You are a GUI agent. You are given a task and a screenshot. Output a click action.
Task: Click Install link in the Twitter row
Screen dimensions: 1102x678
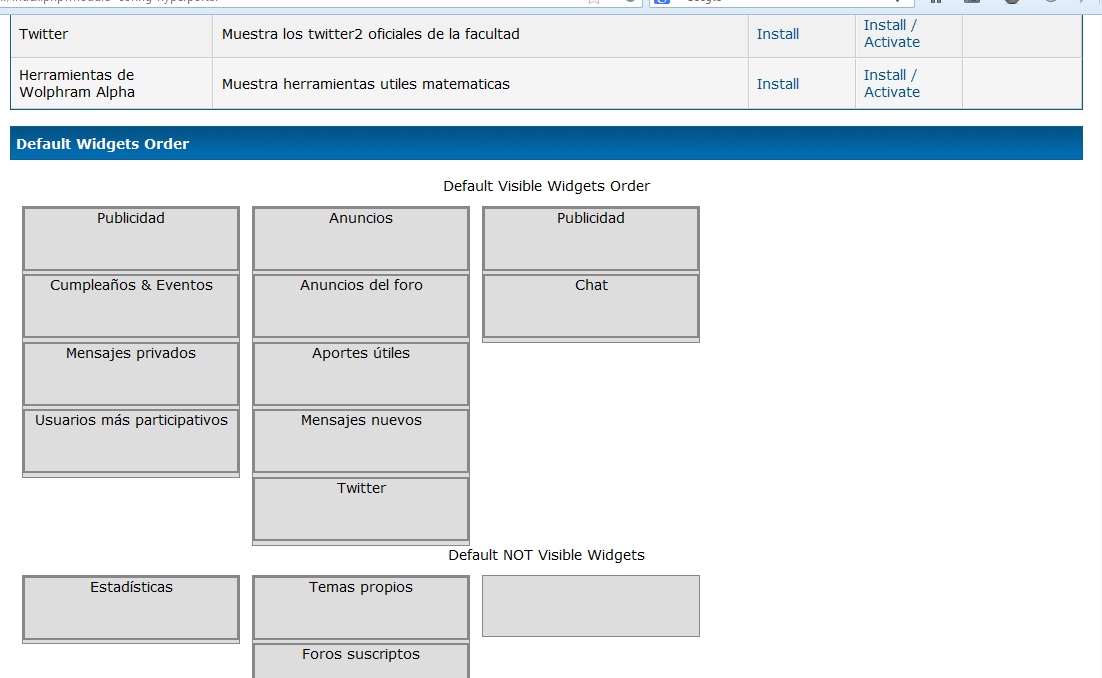(x=777, y=34)
